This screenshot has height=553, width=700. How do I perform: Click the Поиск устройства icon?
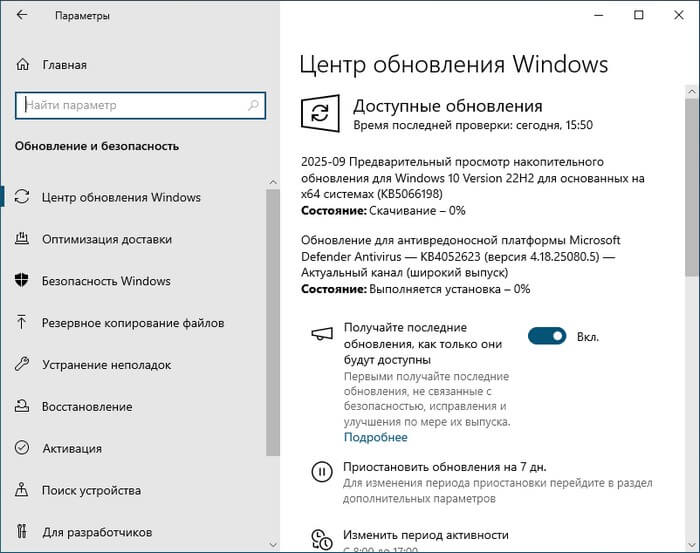[23, 491]
